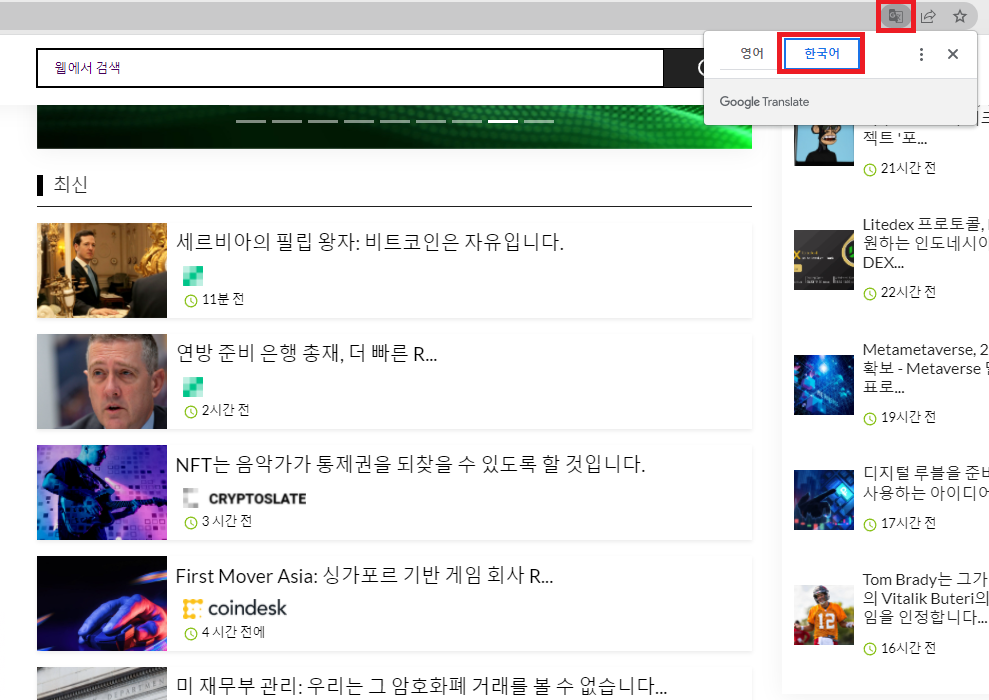The width and height of the screenshot is (989, 700).
Task: Open the NFT는 음악가가 통제권을 headline
Action: (x=411, y=465)
